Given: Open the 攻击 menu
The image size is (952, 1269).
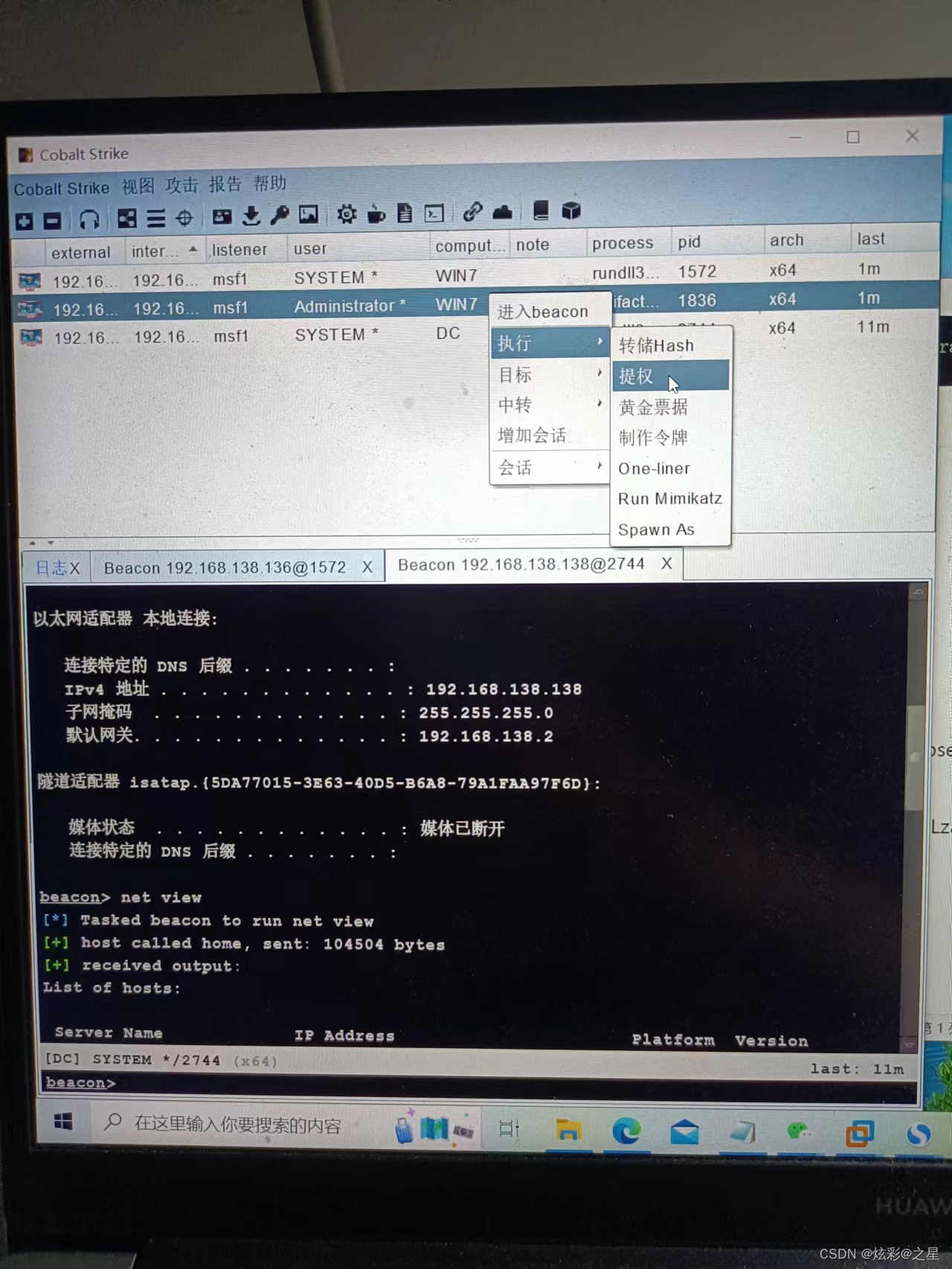Looking at the screenshot, I should tap(181, 184).
